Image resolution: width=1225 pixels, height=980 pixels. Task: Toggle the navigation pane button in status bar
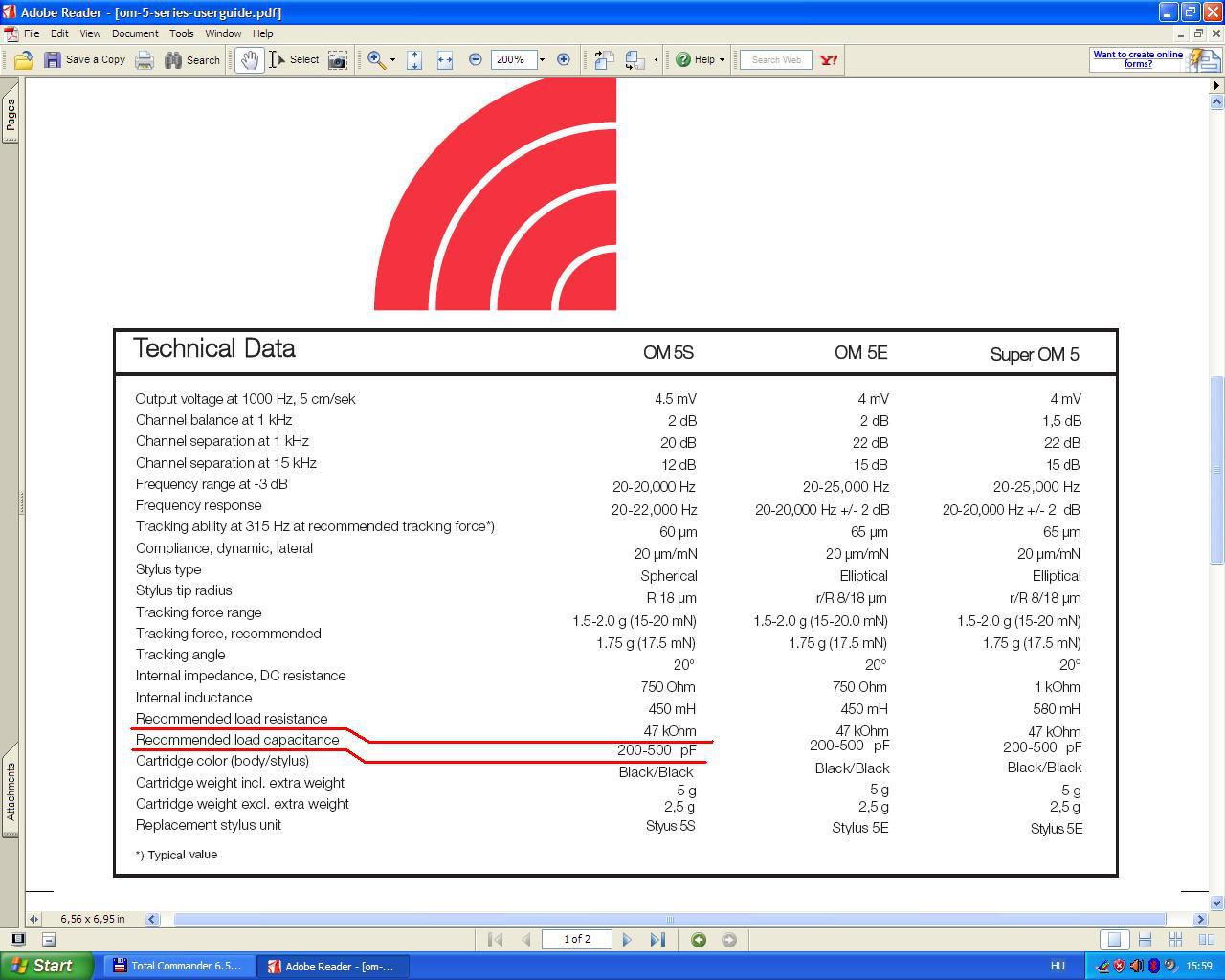pos(17,940)
